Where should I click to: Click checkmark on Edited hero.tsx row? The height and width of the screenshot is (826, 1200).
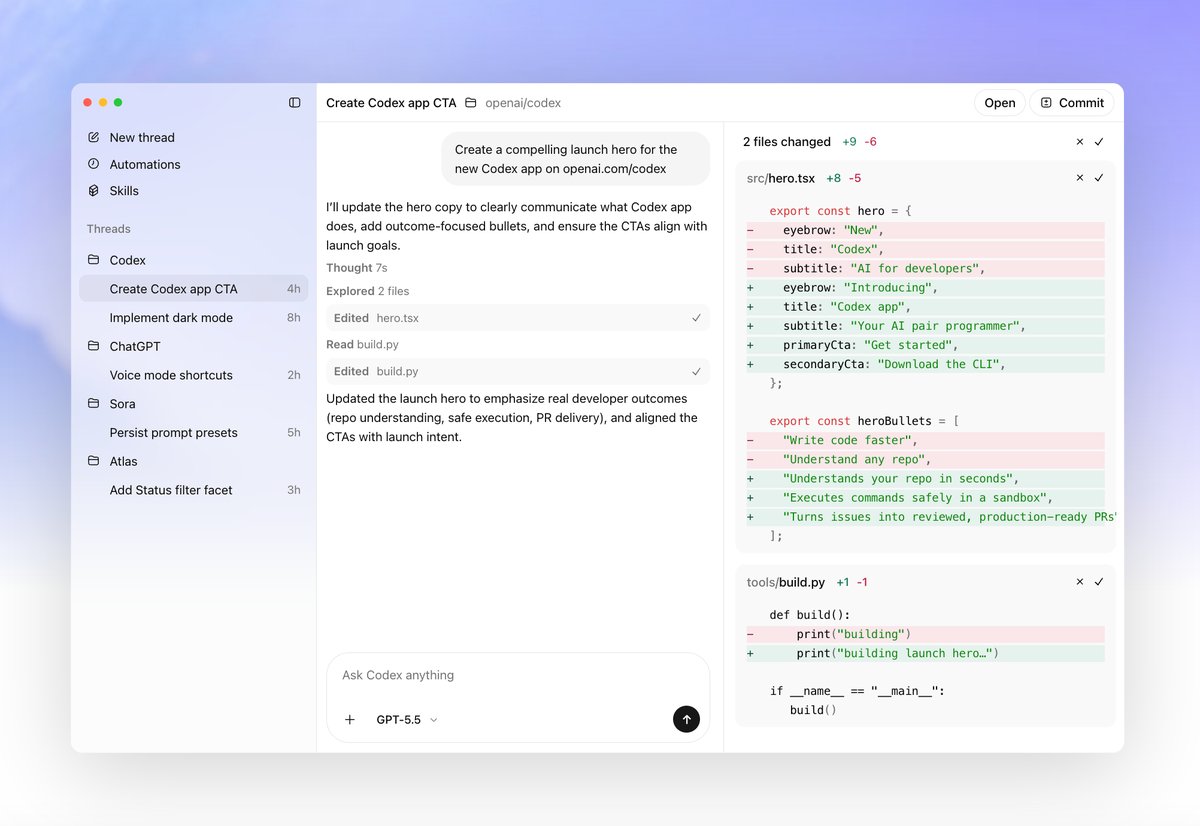click(x=696, y=318)
